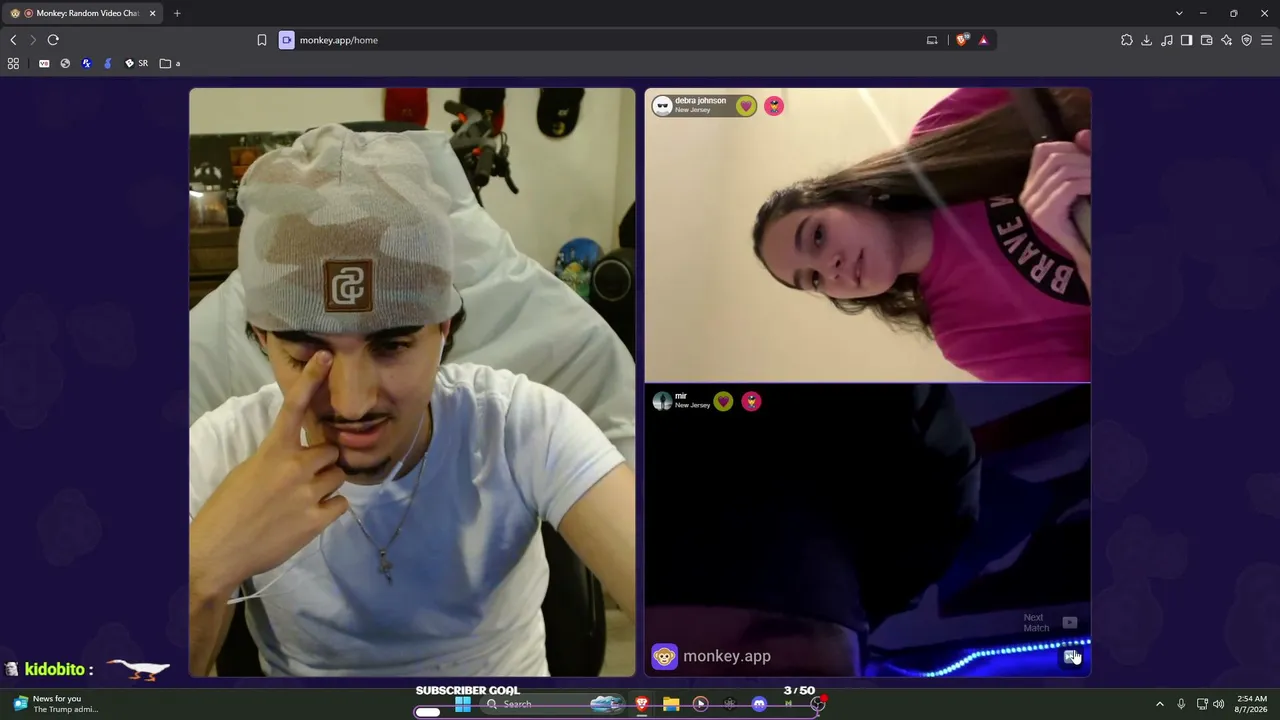This screenshot has height=720, width=1280.
Task: Close the Monkey Random Video Chat tab
Action: [152, 13]
